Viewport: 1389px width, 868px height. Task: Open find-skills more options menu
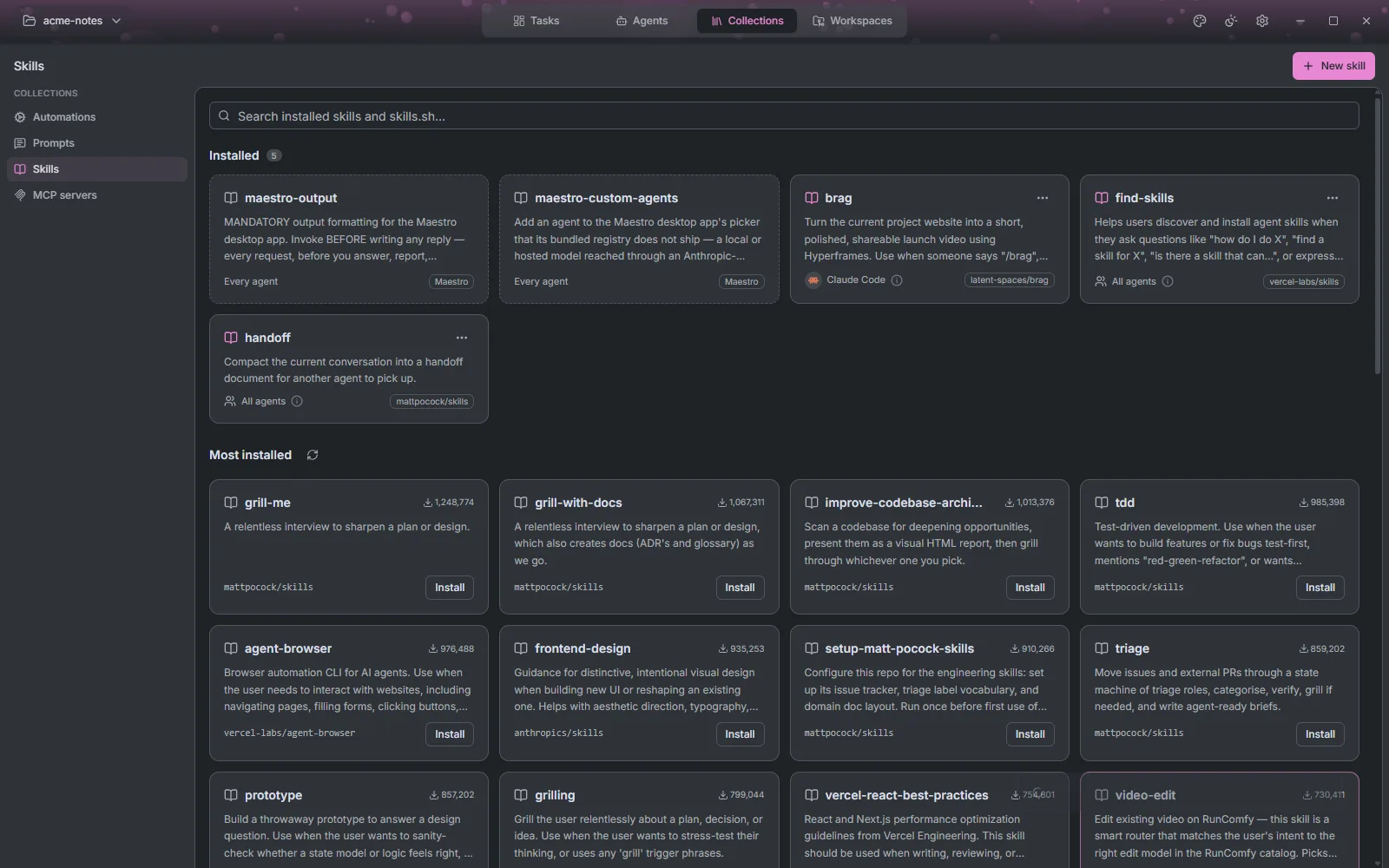tap(1333, 198)
